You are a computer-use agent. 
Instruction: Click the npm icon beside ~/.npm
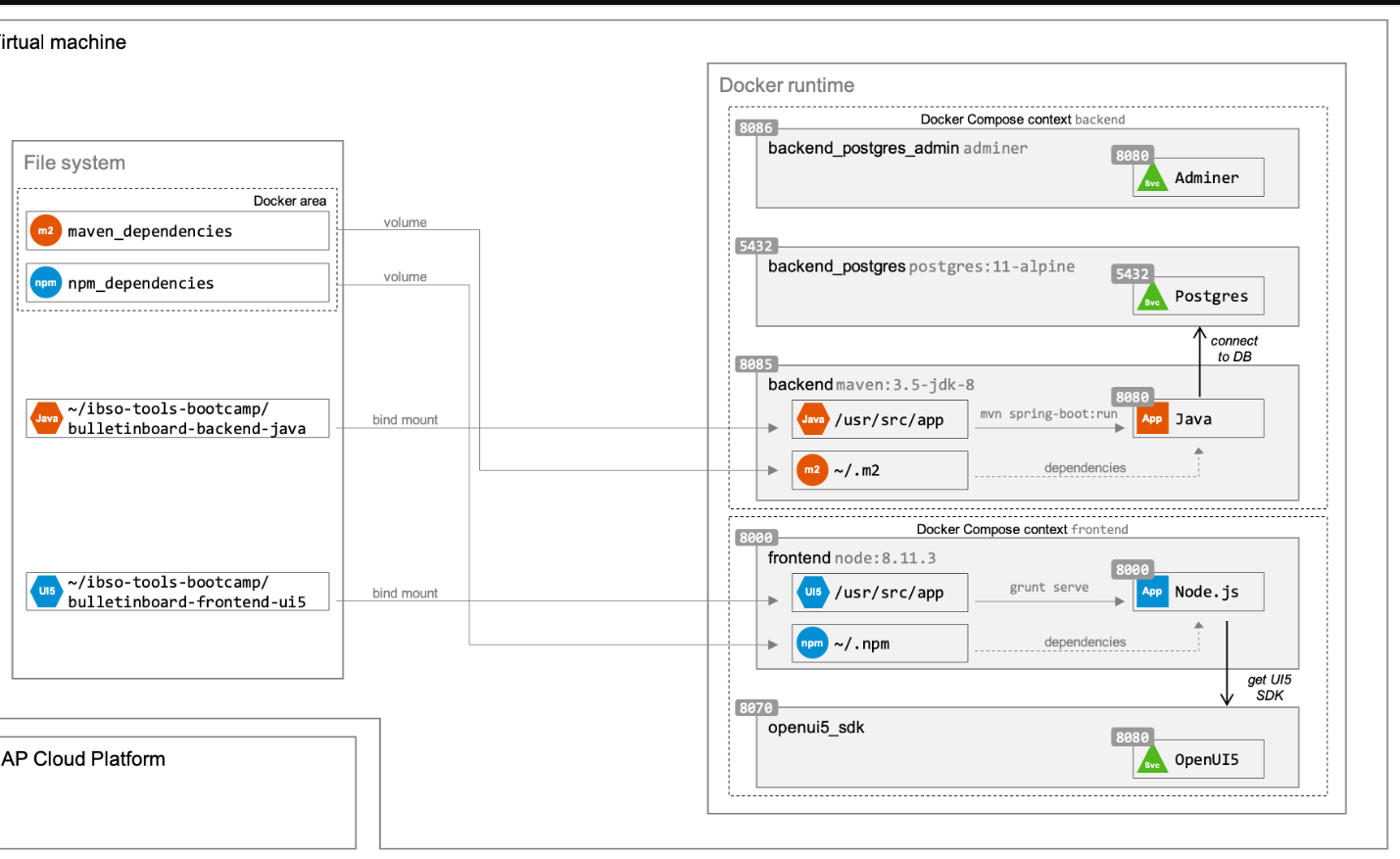pyautogui.click(x=812, y=644)
